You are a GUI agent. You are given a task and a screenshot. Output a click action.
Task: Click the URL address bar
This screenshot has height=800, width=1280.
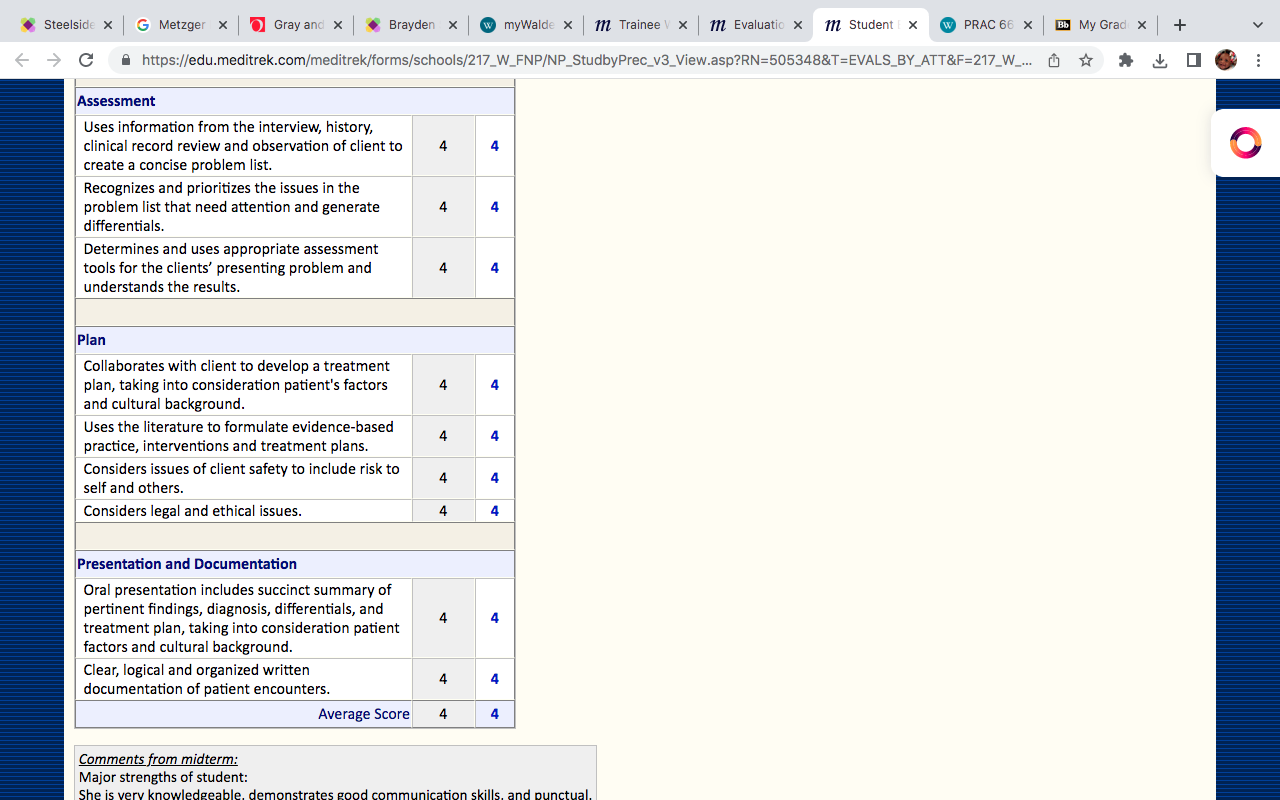586,60
